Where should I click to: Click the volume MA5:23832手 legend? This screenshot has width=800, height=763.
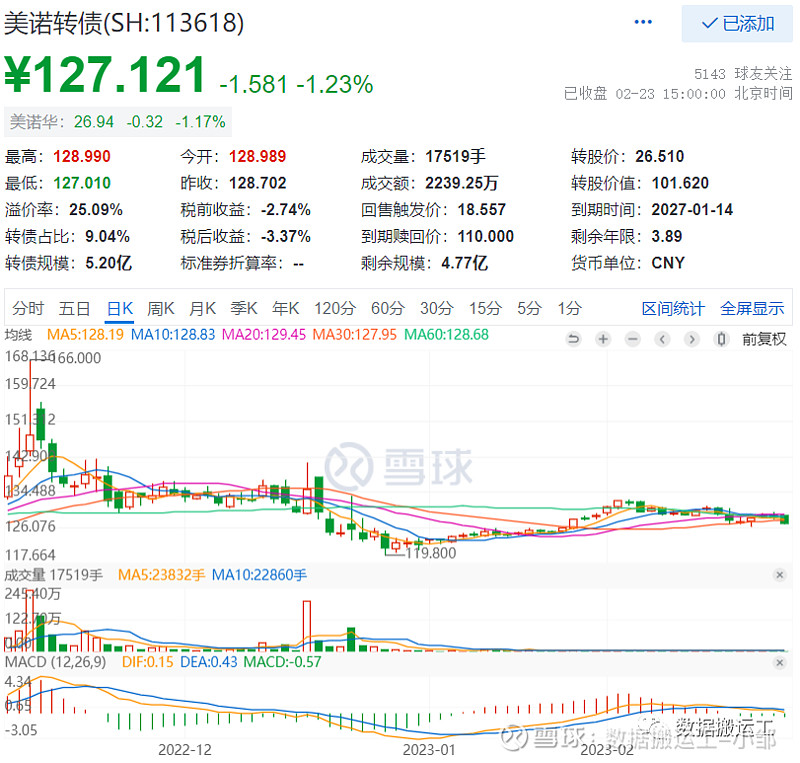click(161, 575)
